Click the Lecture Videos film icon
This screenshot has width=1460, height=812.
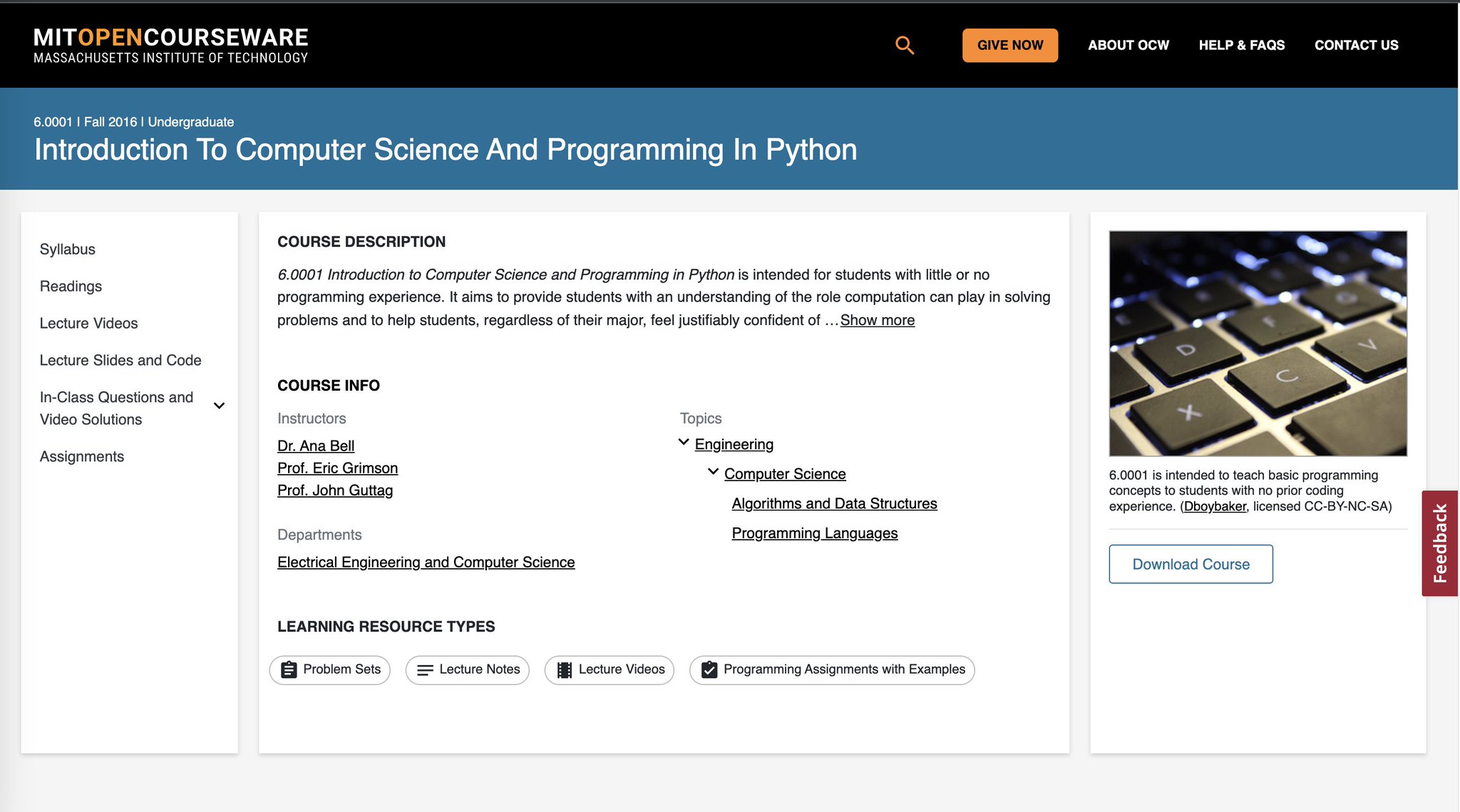[x=564, y=670]
